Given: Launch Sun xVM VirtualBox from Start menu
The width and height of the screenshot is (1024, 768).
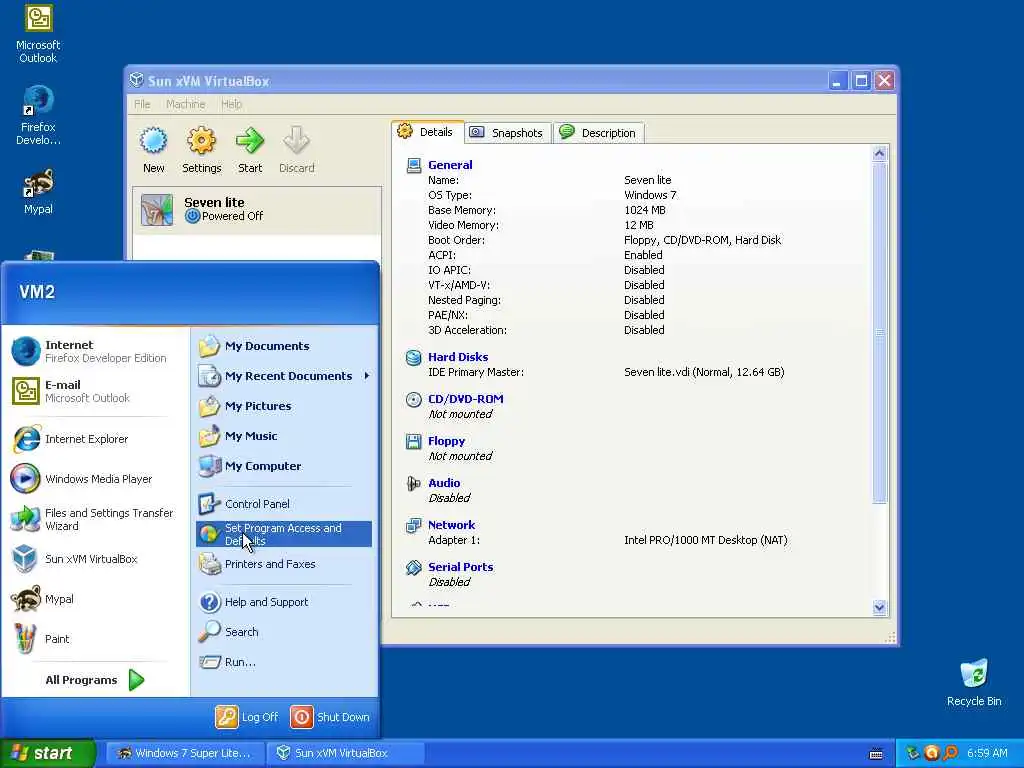Looking at the screenshot, I should click(x=95, y=559).
